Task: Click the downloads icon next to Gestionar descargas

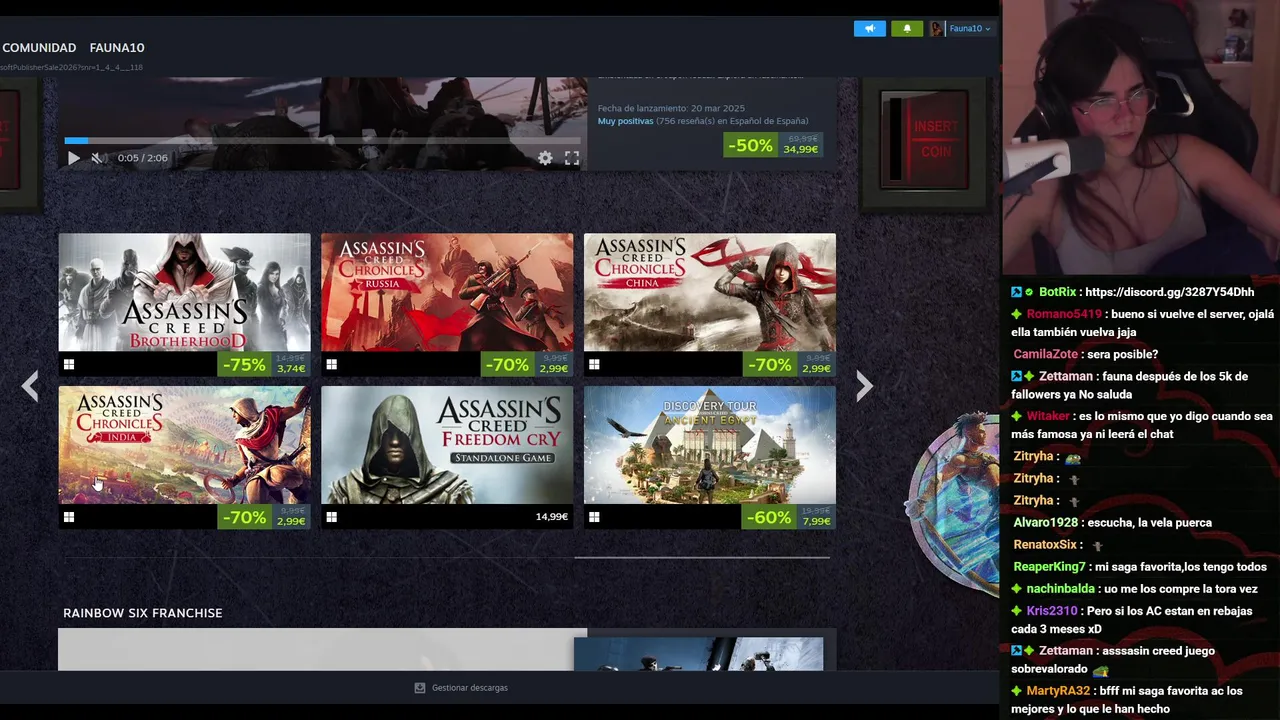Action: click(420, 688)
